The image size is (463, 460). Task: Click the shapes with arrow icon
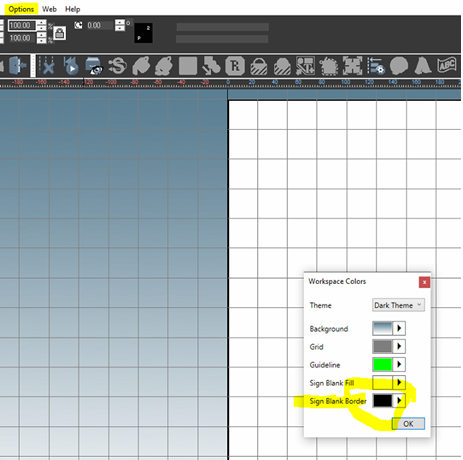pyautogui.click(x=211, y=66)
